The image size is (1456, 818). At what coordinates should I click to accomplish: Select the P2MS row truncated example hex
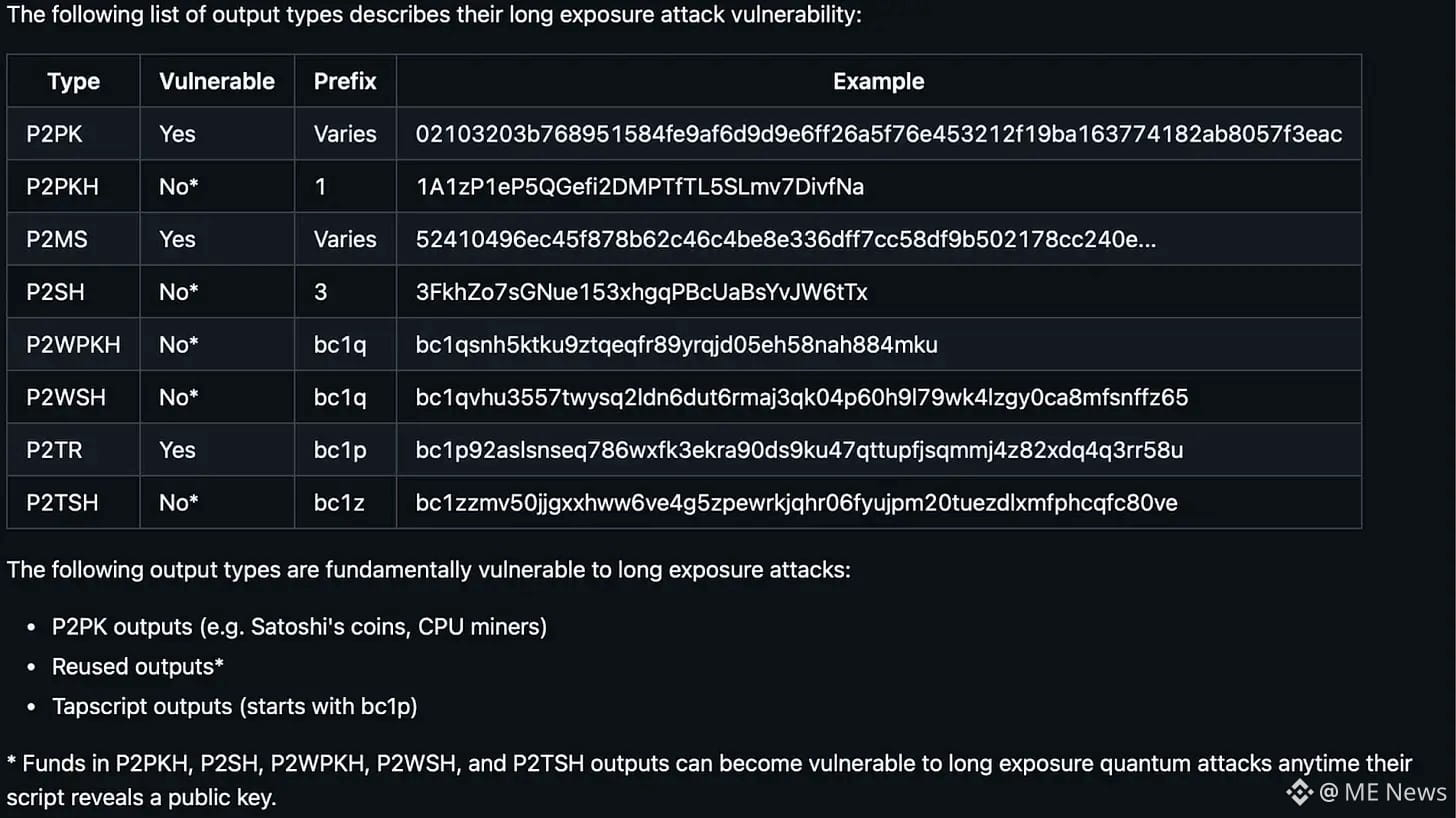786,239
